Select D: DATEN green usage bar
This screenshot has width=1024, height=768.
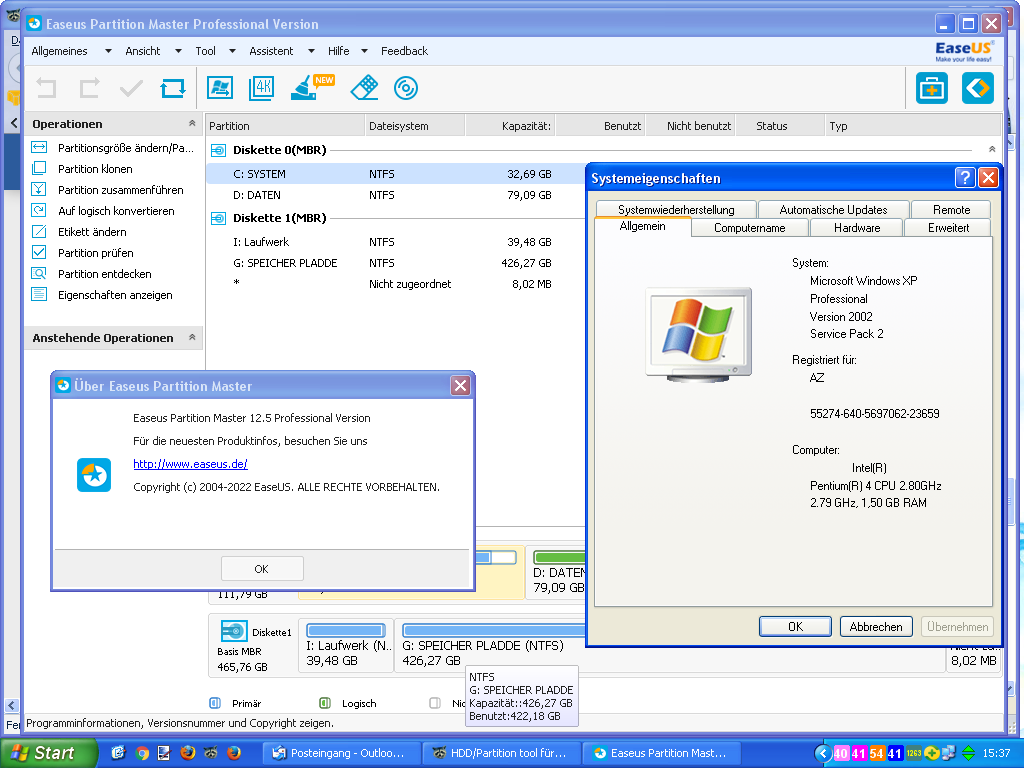tap(560, 557)
